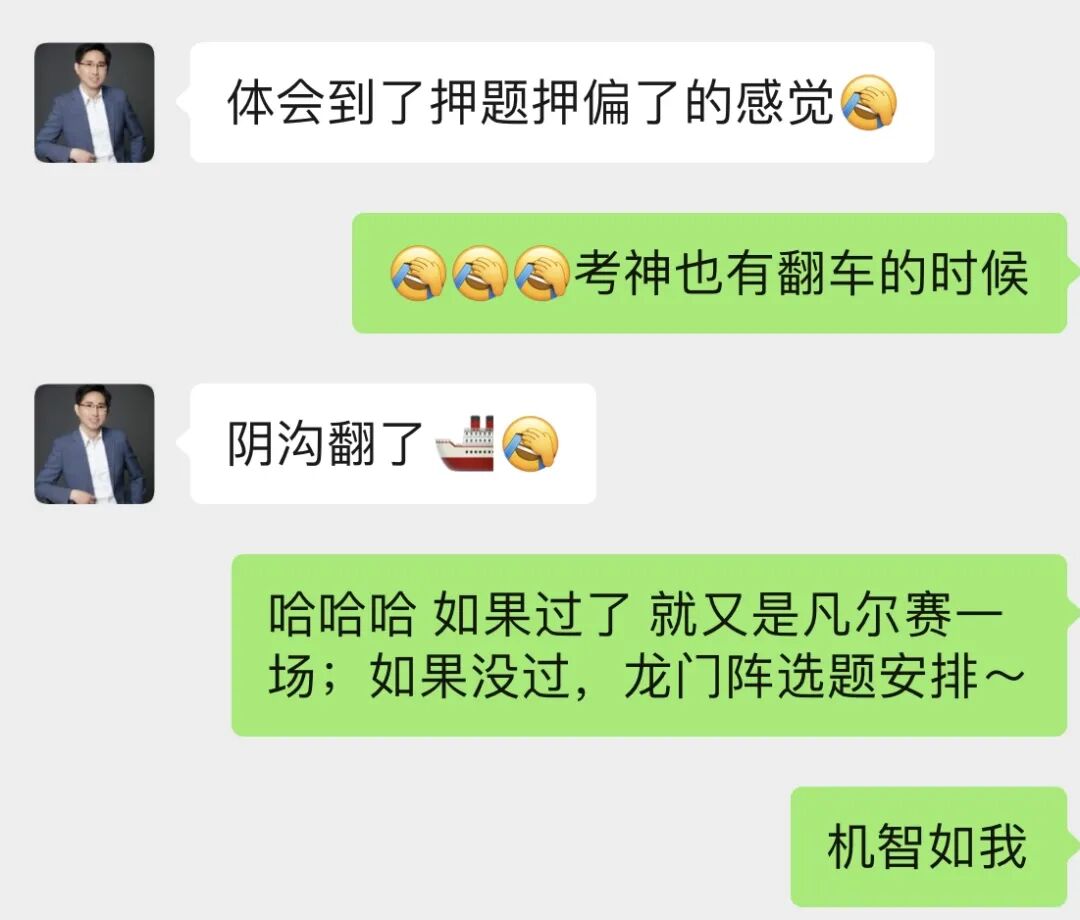
Task: Select the 机智如我 message bubble
Action: (928, 846)
